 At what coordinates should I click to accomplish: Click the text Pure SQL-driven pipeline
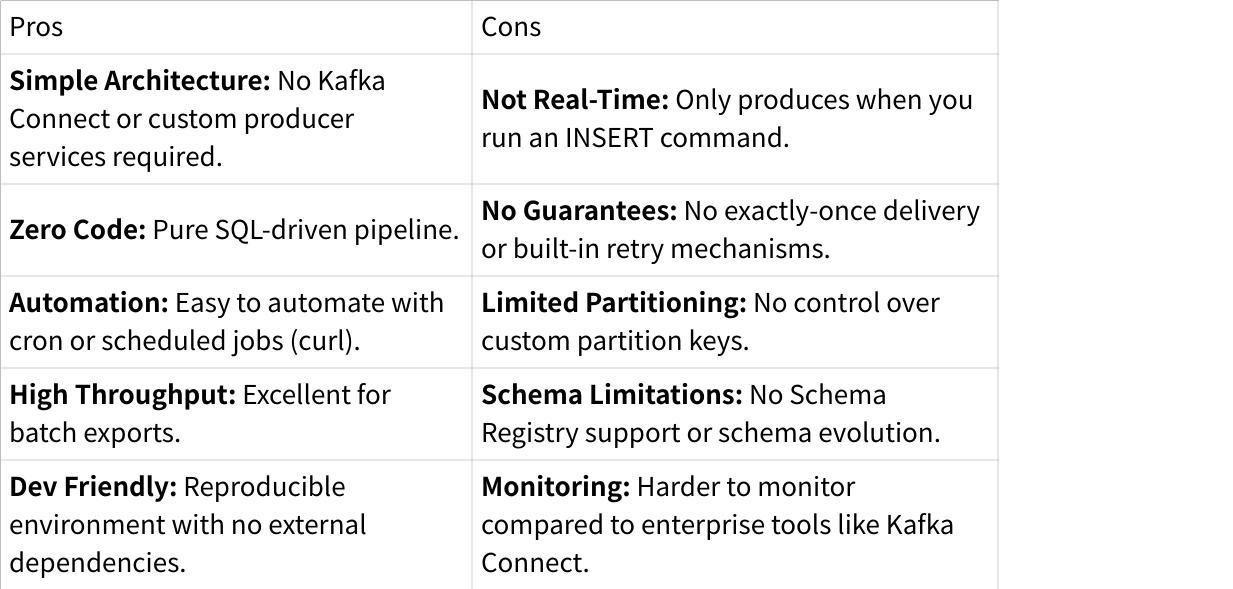point(306,230)
